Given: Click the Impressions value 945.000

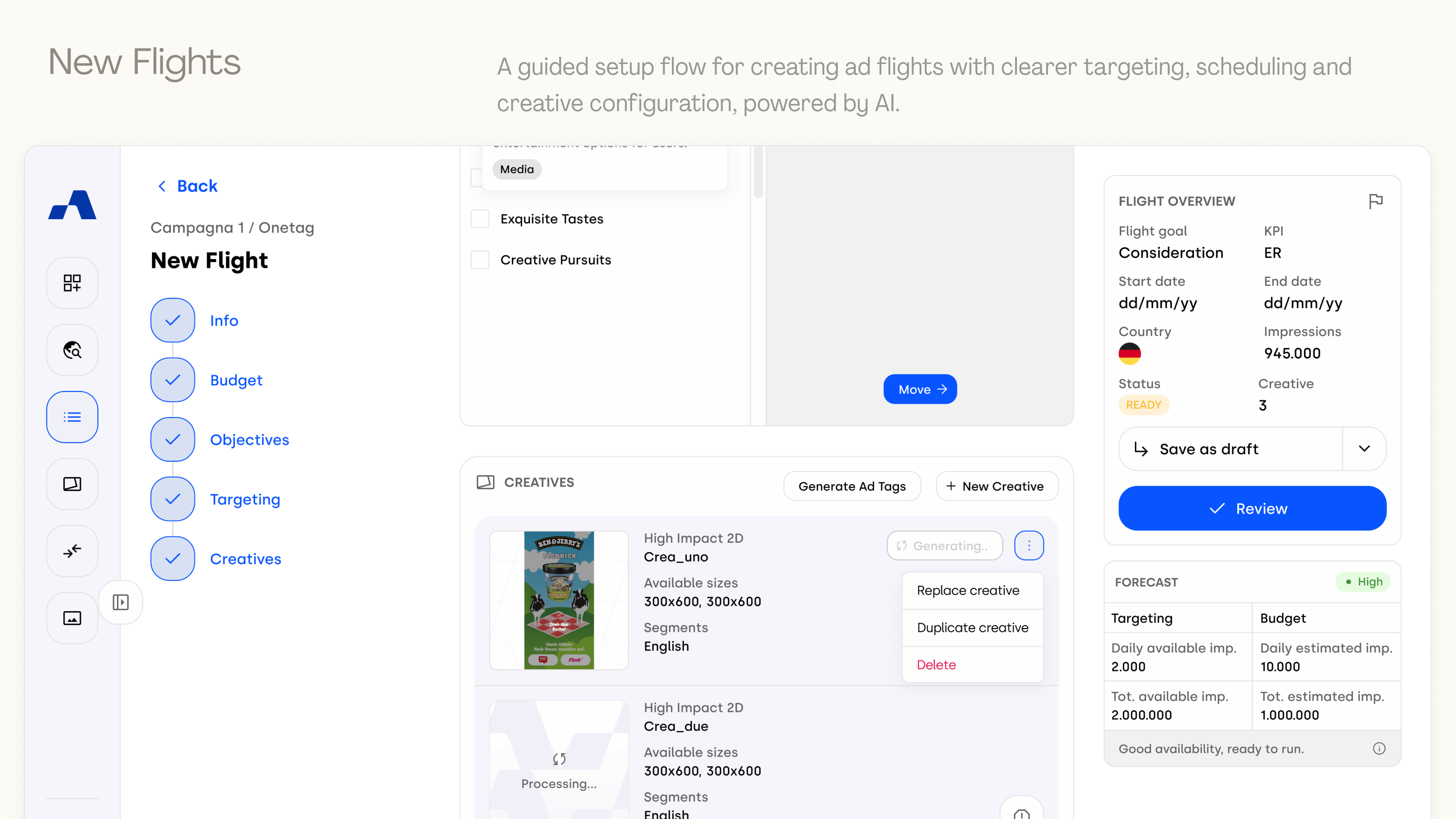Looking at the screenshot, I should pyautogui.click(x=1293, y=353).
